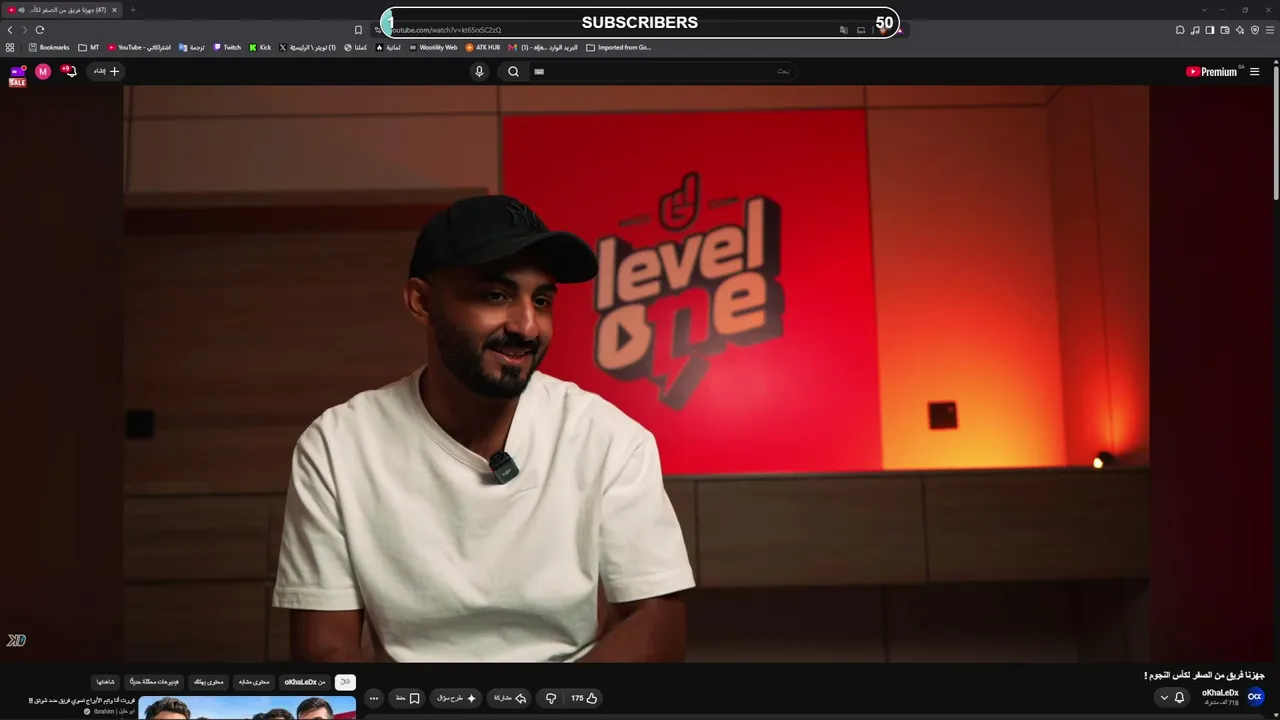Open the M account avatar menu
Screen dimensions: 1280x720
[x=43, y=71]
